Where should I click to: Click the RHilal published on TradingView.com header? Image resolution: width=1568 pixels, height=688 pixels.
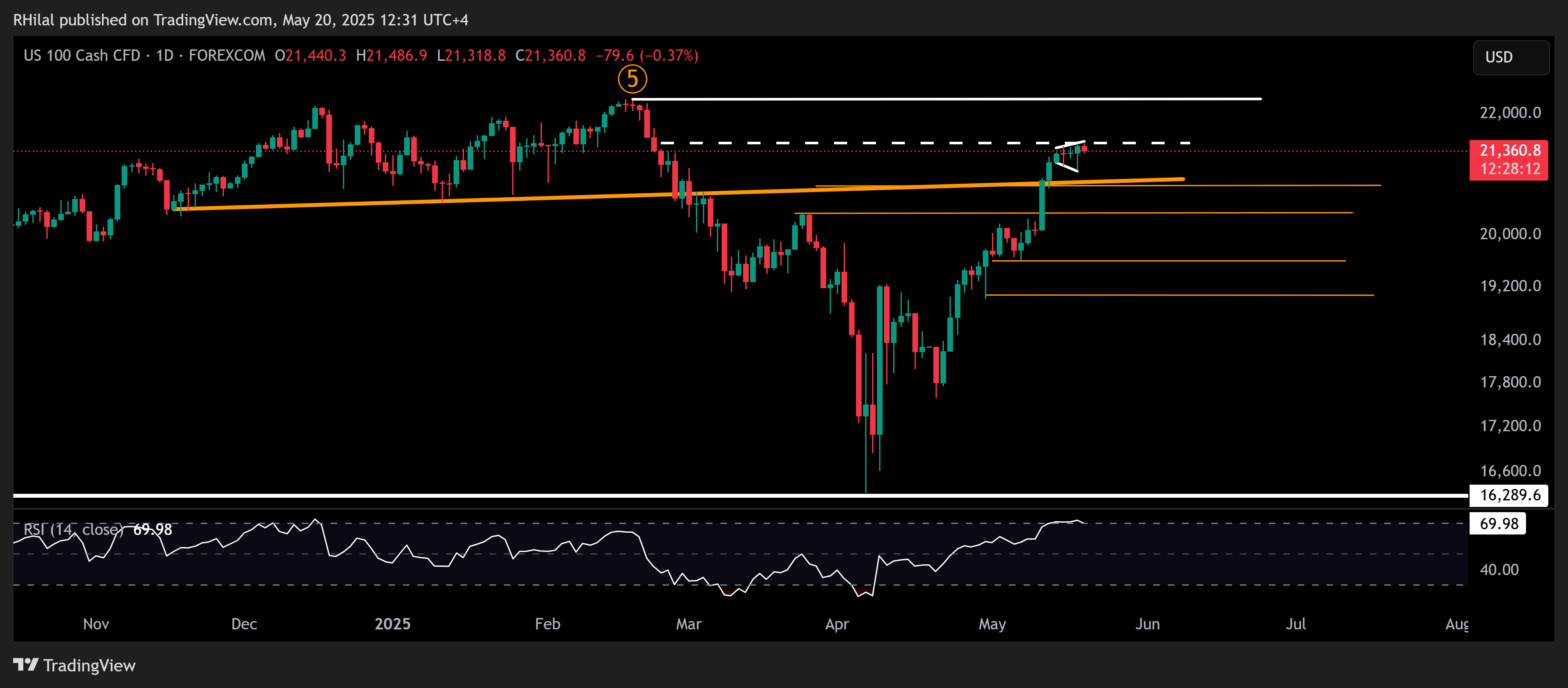tap(241, 20)
